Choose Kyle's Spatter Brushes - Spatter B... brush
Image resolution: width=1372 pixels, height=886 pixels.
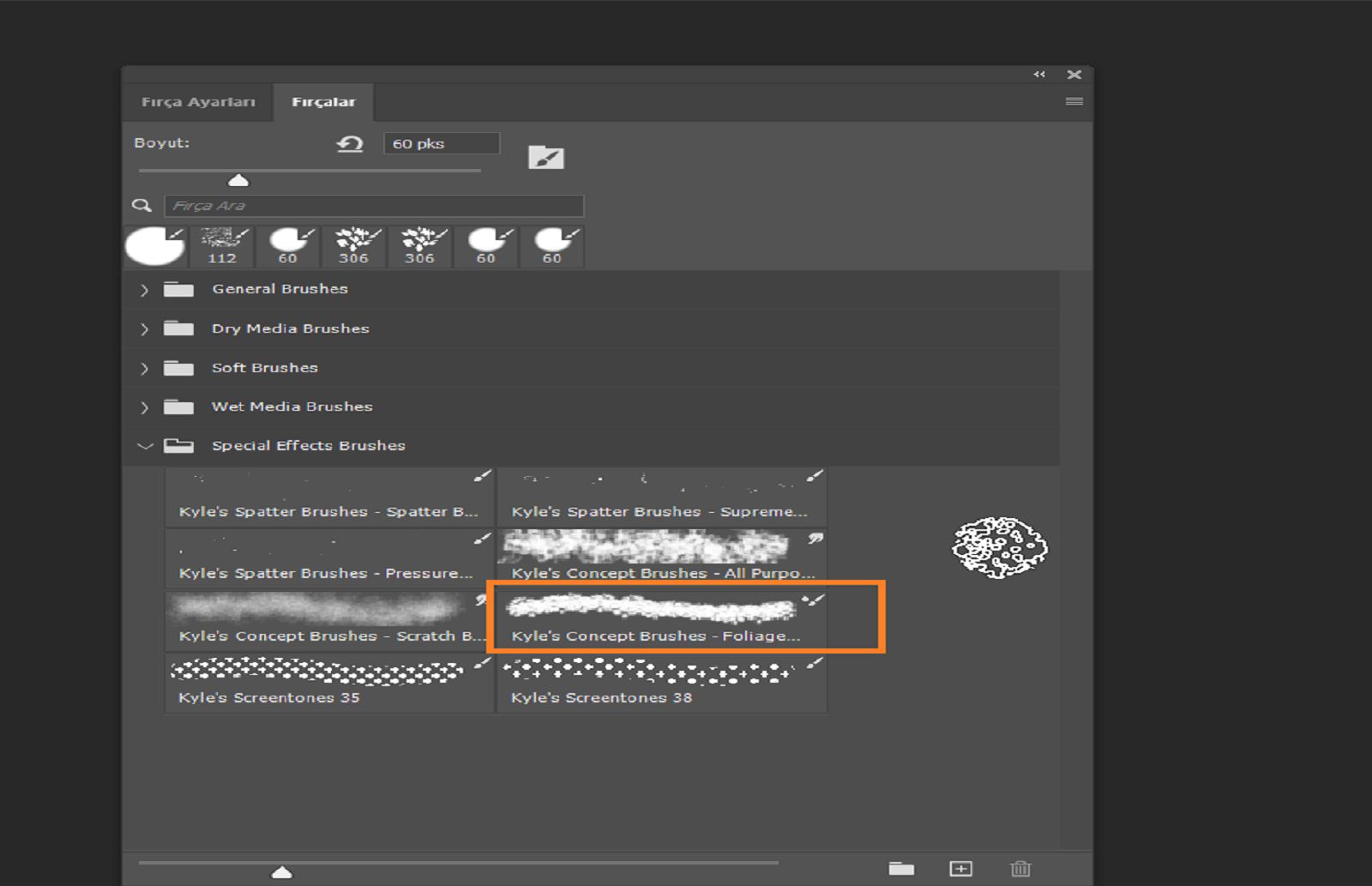pyautogui.click(x=329, y=497)
